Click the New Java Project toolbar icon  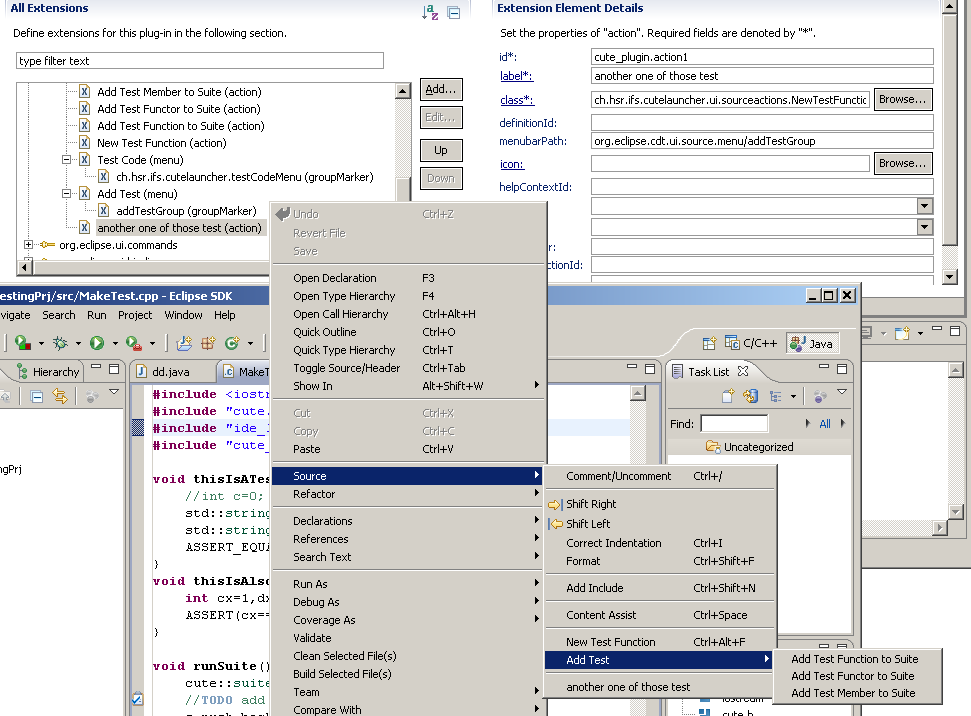coord(184,343)
